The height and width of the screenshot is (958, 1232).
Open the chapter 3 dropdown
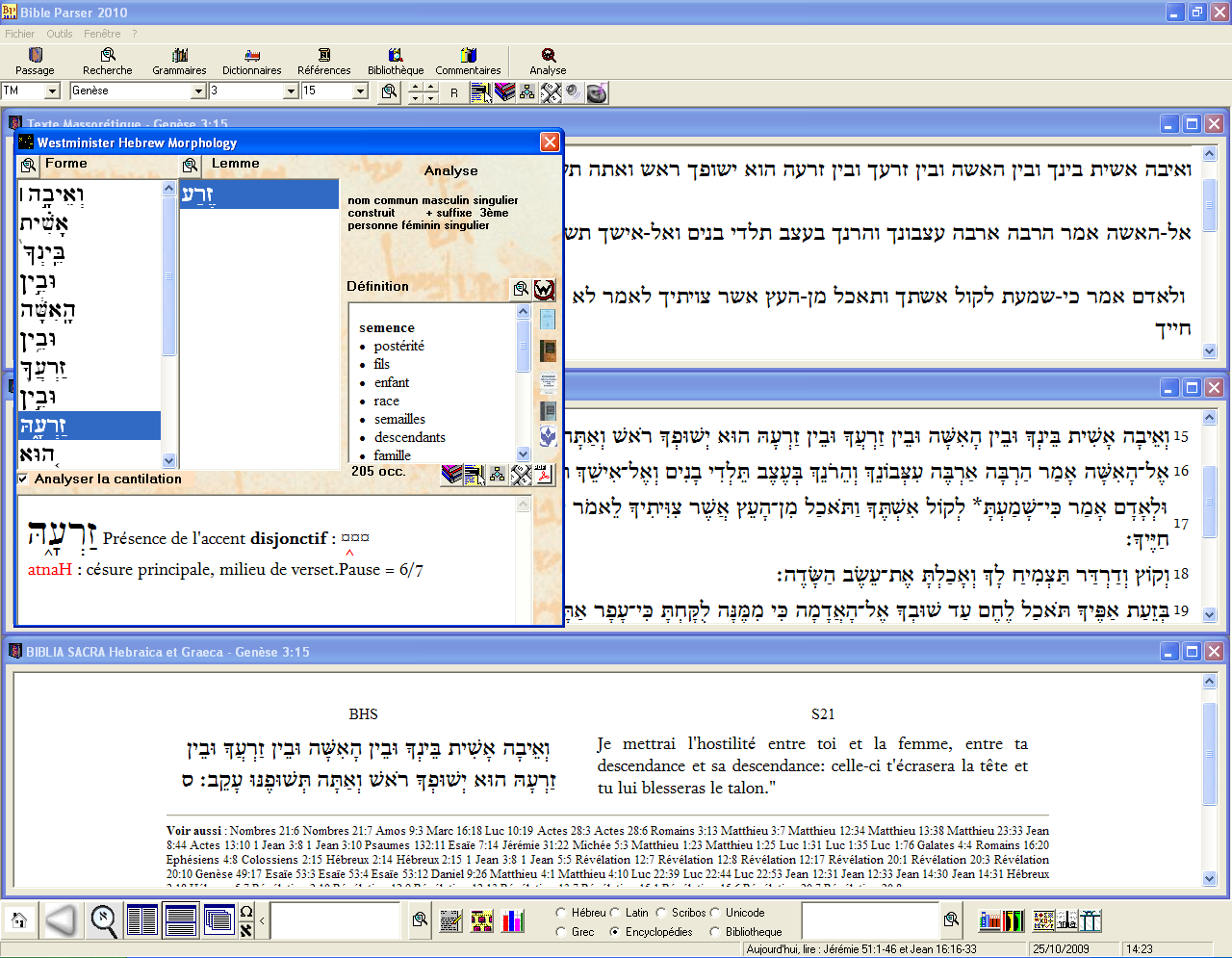(x=291, y=91)
